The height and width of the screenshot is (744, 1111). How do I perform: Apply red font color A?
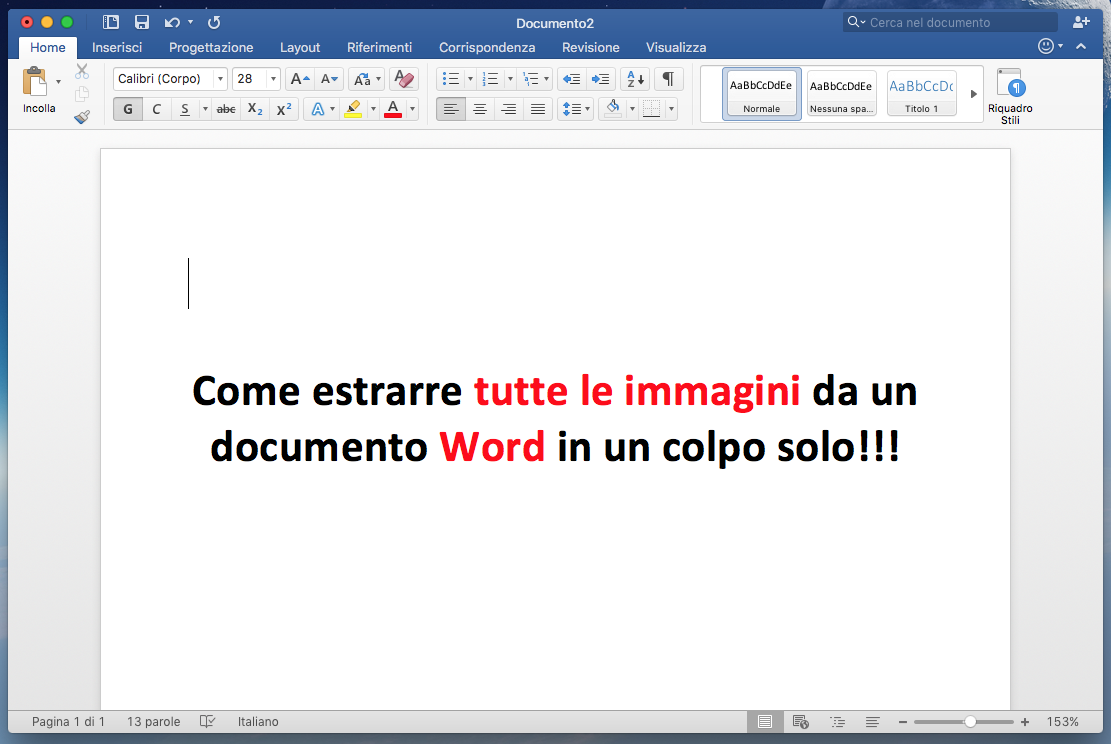(393, 109)
